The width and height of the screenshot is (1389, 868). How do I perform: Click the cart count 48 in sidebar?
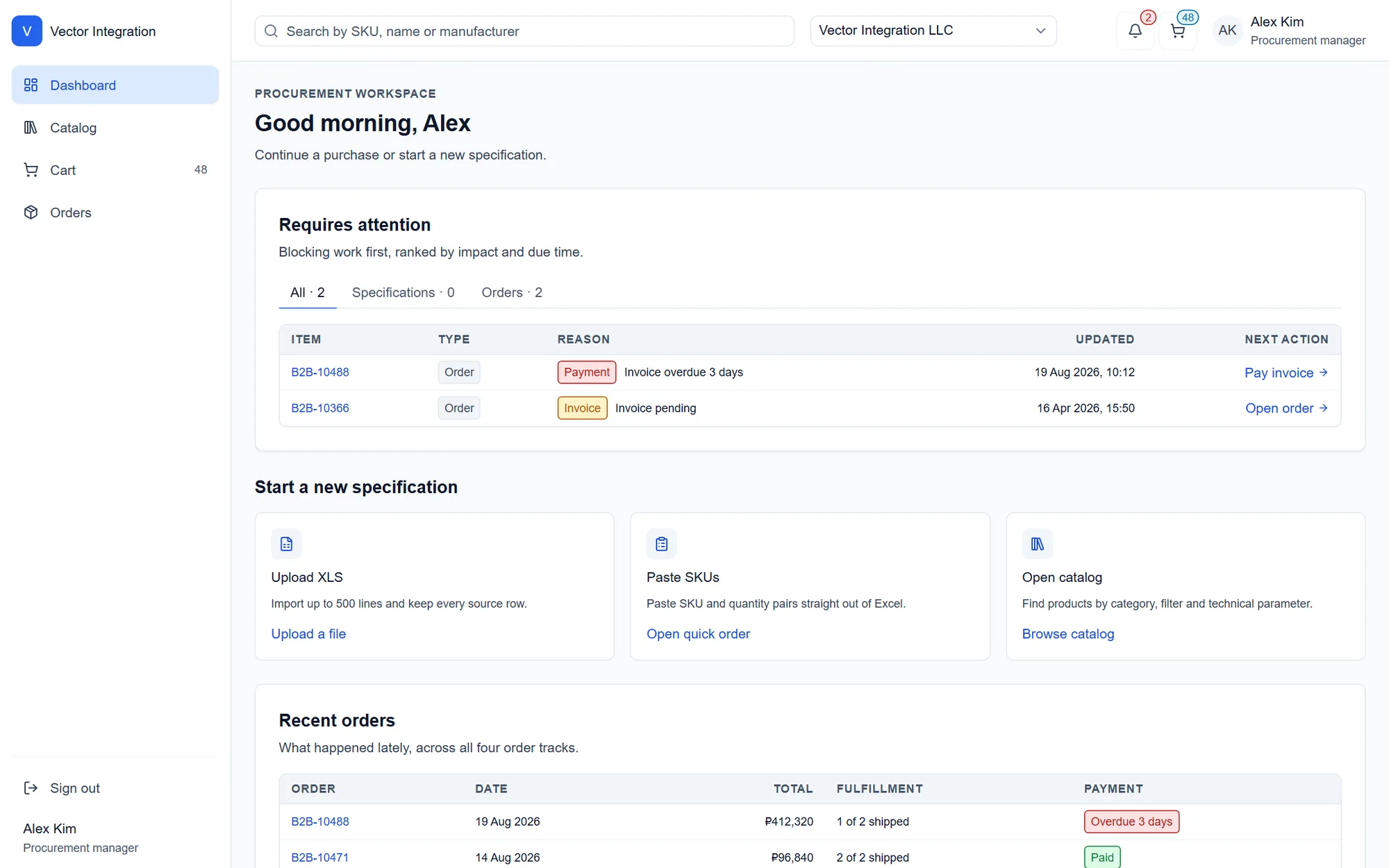coord(201,169)
